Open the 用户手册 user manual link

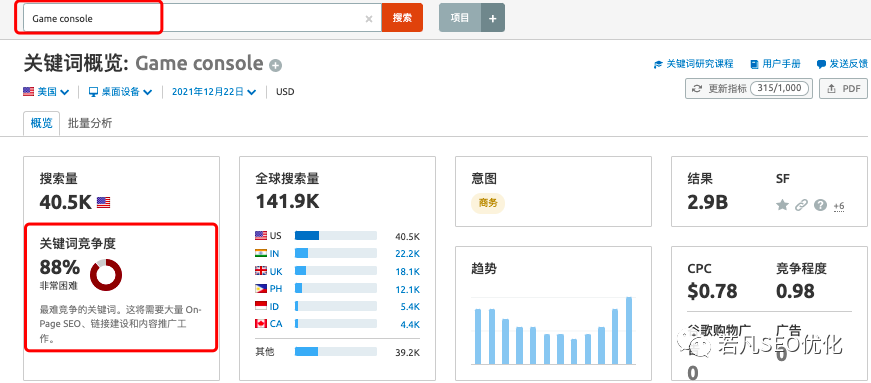tap(775, 64)
